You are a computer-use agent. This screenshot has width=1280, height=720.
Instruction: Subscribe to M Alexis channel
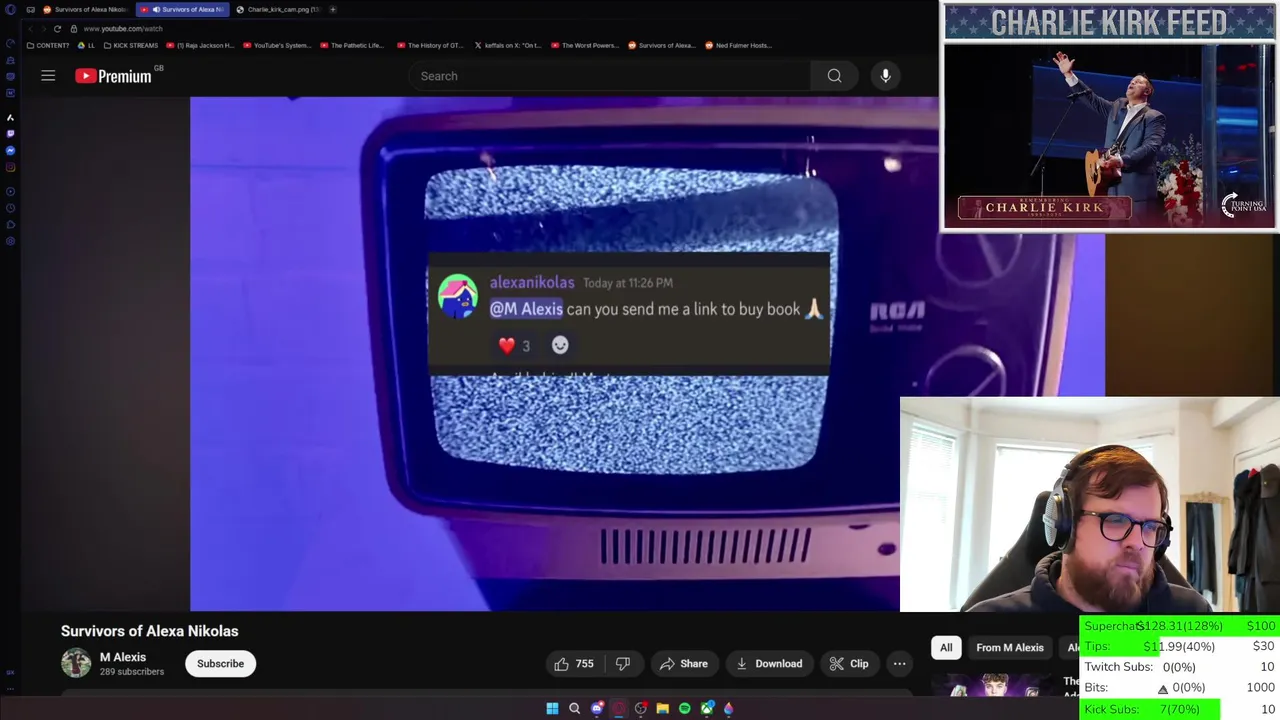pos(220,664)
